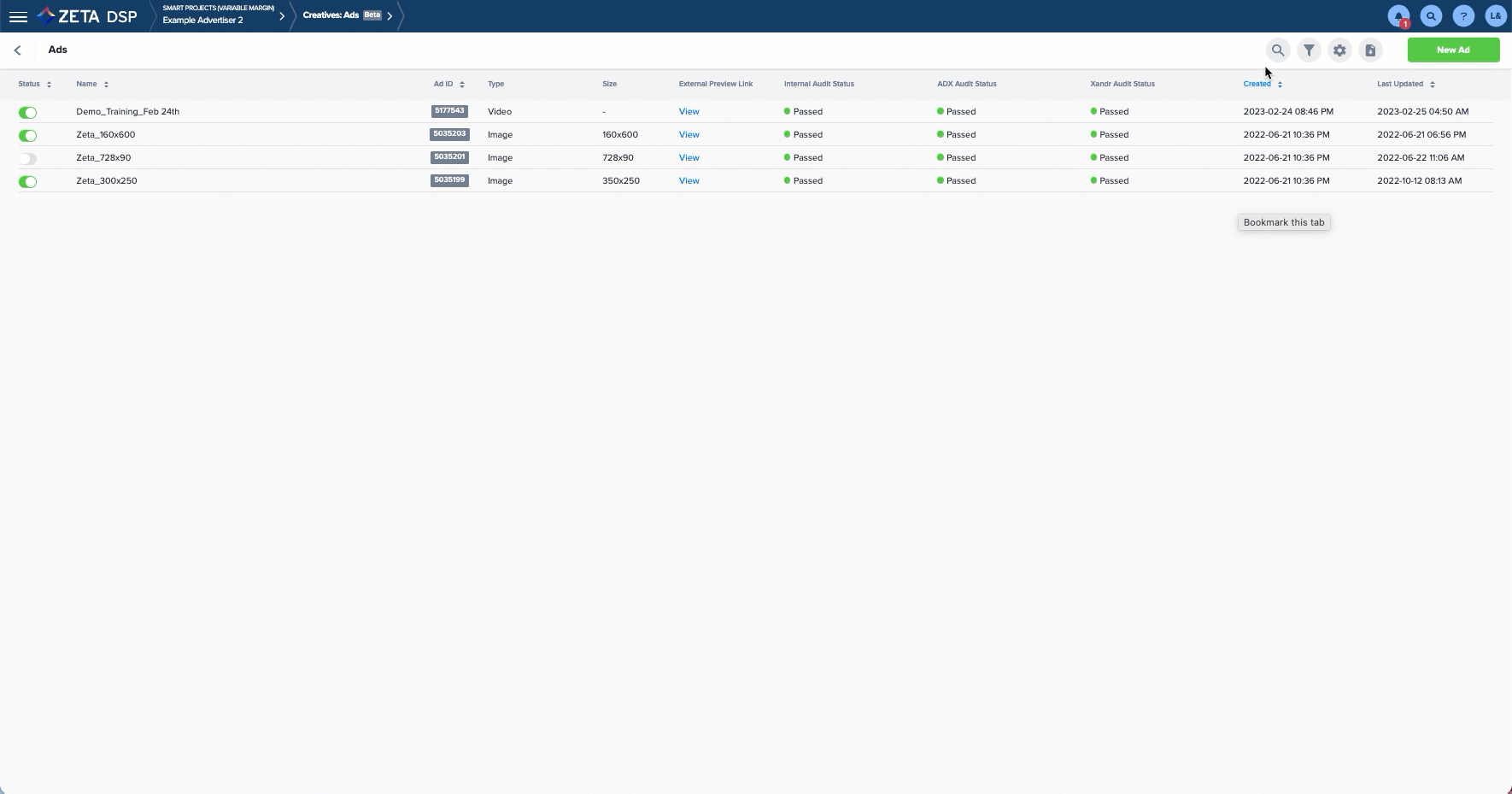
Task: Open table settings gear icon
Action: (x=1339, y=50)
